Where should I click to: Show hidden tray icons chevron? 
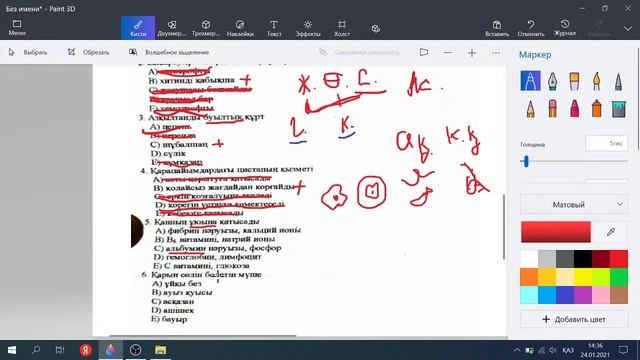pyautogui.click(x=517, y=350)
